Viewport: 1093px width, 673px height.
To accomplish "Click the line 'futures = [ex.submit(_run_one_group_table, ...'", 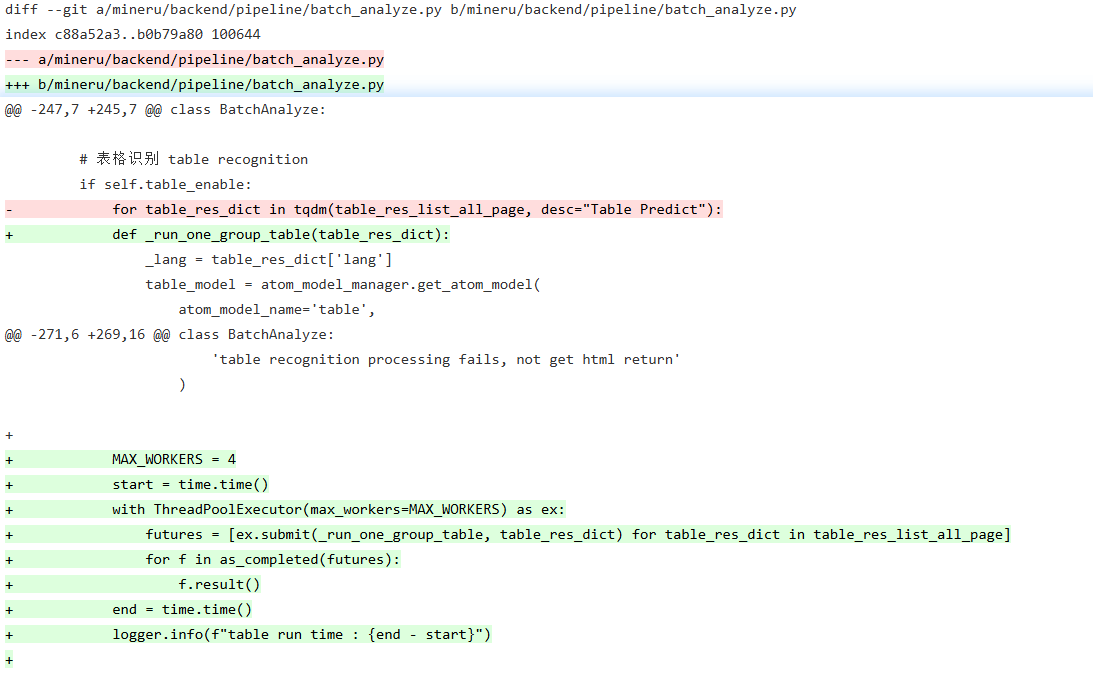I will [507, 535].
